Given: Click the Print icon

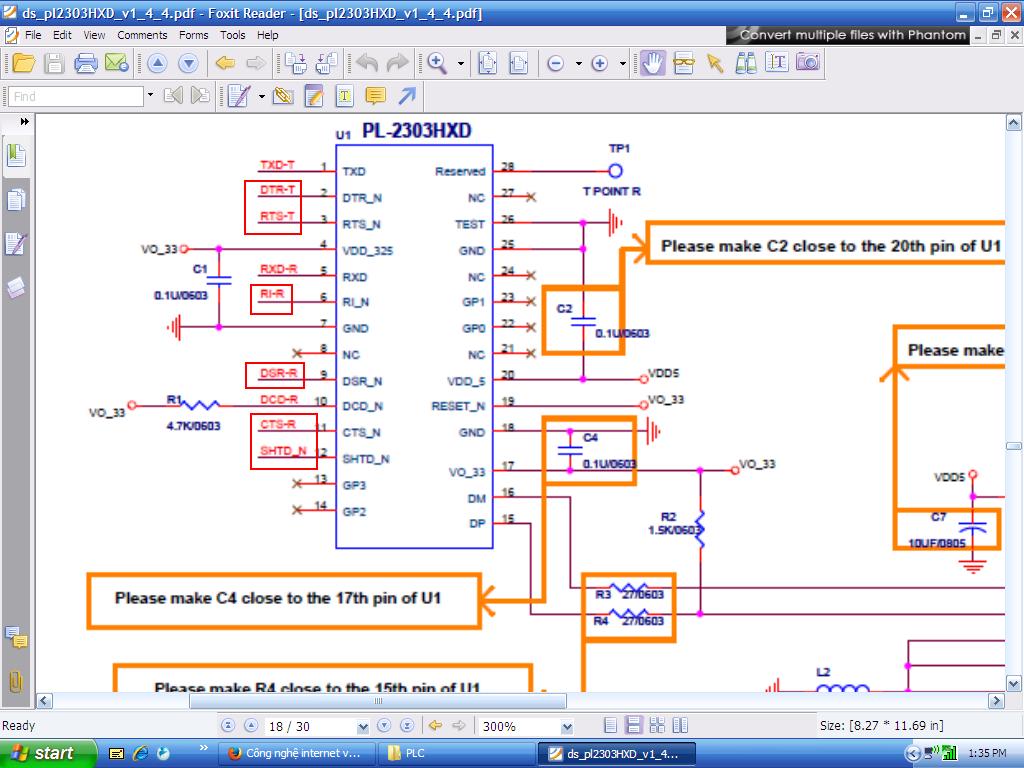Looking at the screenshot, I should [86, 63].
